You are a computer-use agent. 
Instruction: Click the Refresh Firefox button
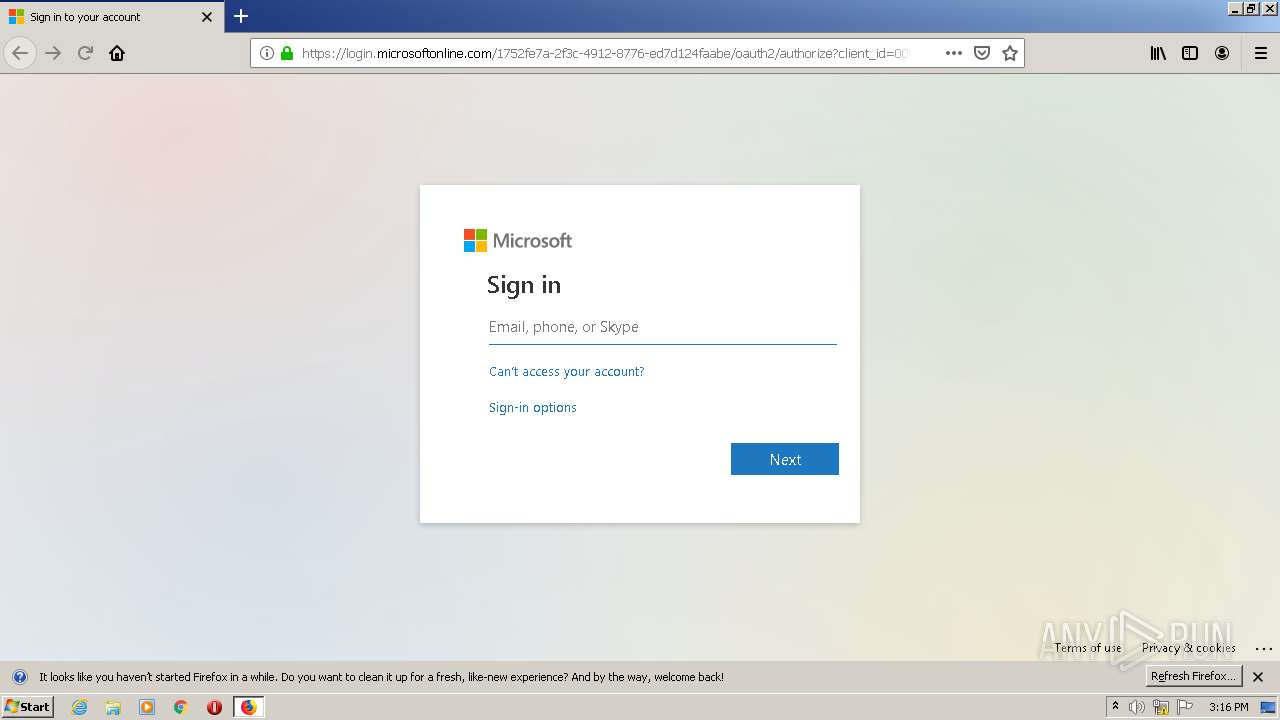pyautogui.click(x=1194, y=676)
